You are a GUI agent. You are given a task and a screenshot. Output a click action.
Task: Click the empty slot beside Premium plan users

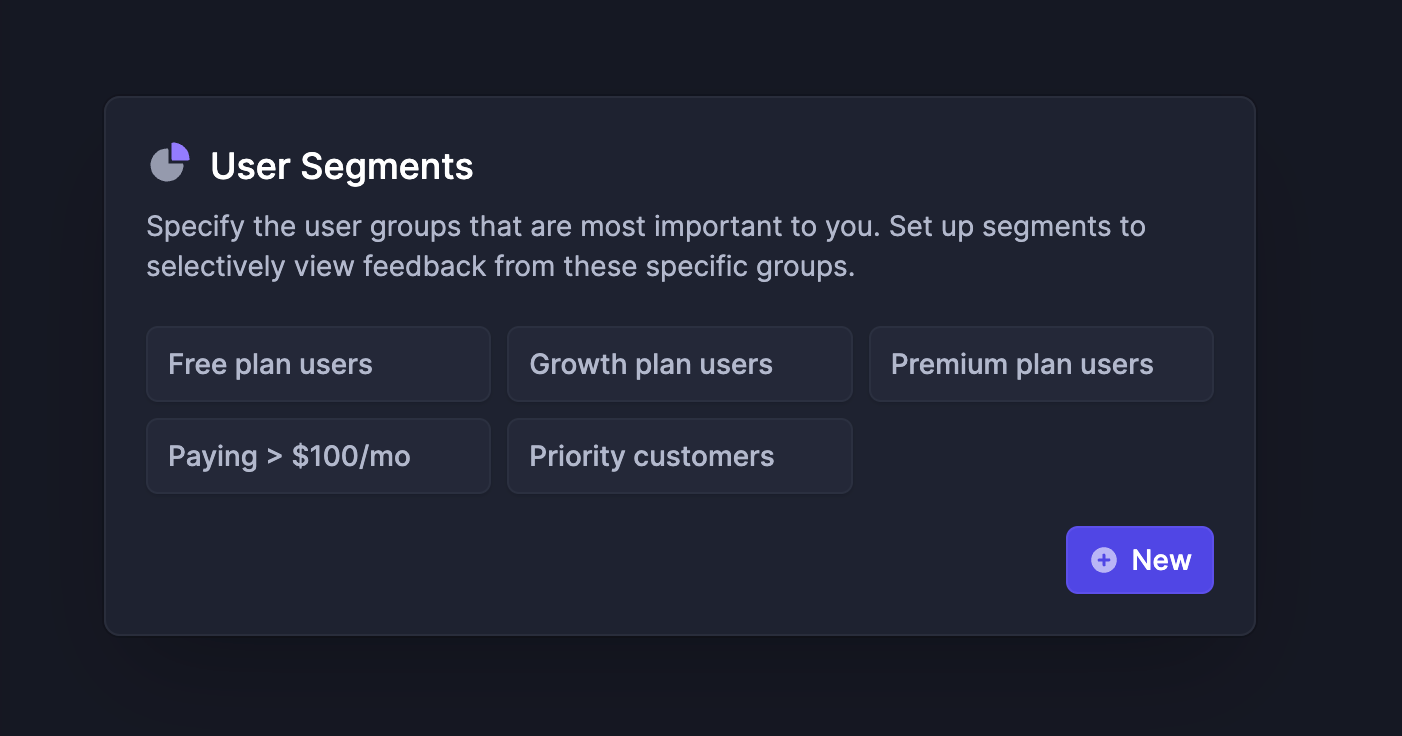pyautogui.click(x=1041, y=456)
